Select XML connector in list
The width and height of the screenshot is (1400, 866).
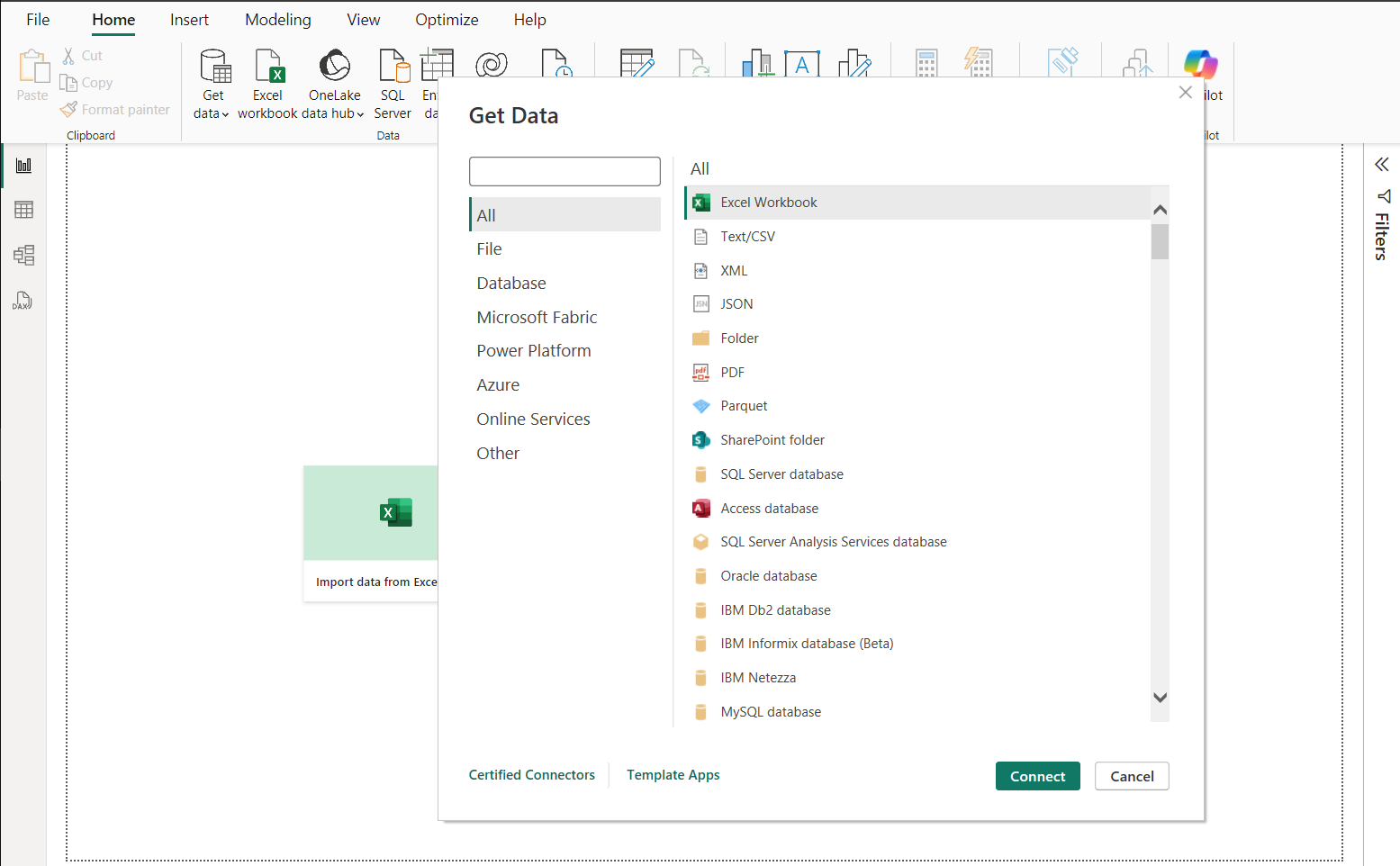coord(917,271)
